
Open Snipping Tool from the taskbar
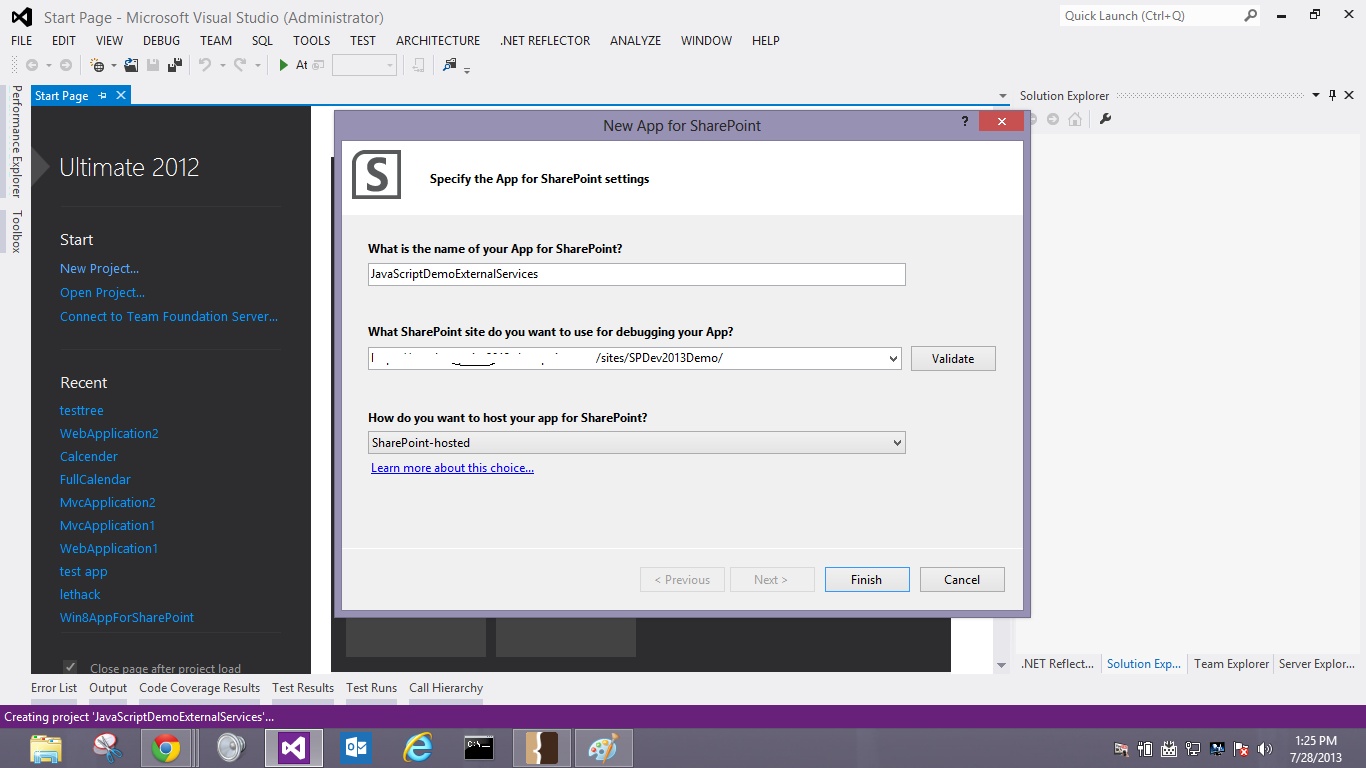(x=106, y=748)
